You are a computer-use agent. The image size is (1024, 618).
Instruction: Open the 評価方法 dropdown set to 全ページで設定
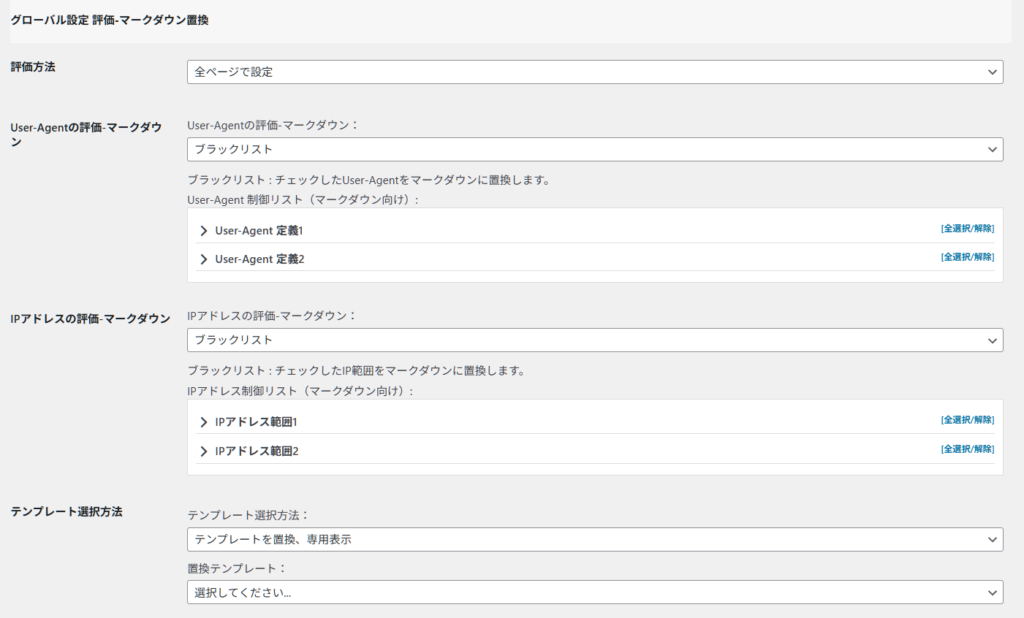pos(594,72)
